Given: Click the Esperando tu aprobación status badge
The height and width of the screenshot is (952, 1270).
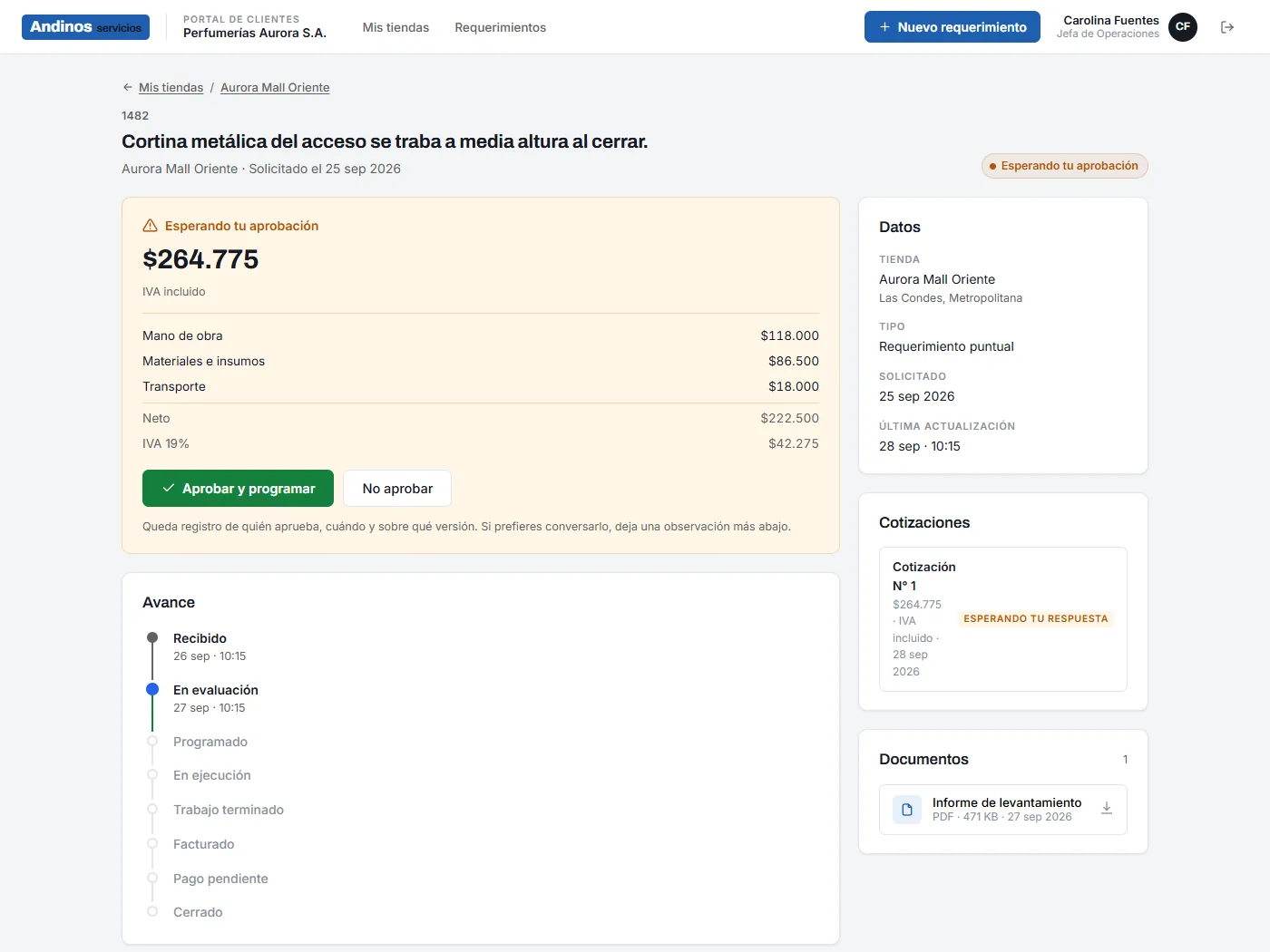Looking at the screenshot, I should pyautogui.click(x=1065, y=166).
